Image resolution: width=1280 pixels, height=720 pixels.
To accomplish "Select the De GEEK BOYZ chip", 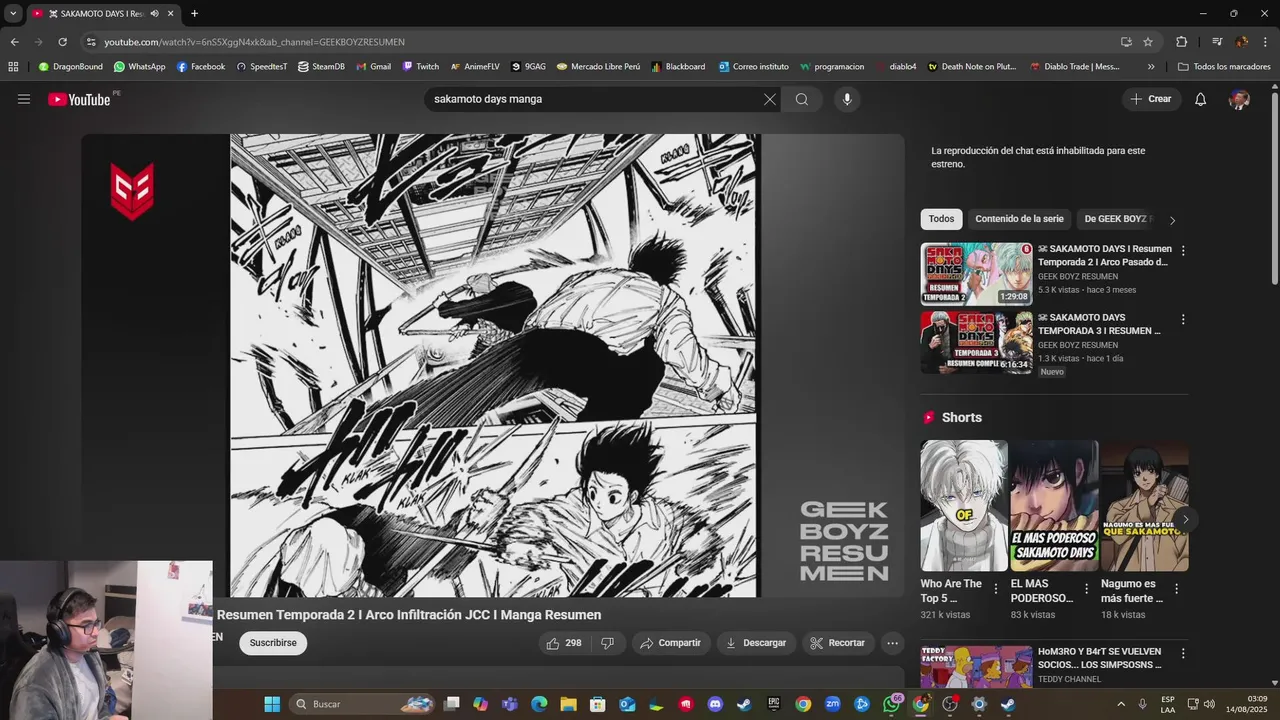I will [1114, 219].
